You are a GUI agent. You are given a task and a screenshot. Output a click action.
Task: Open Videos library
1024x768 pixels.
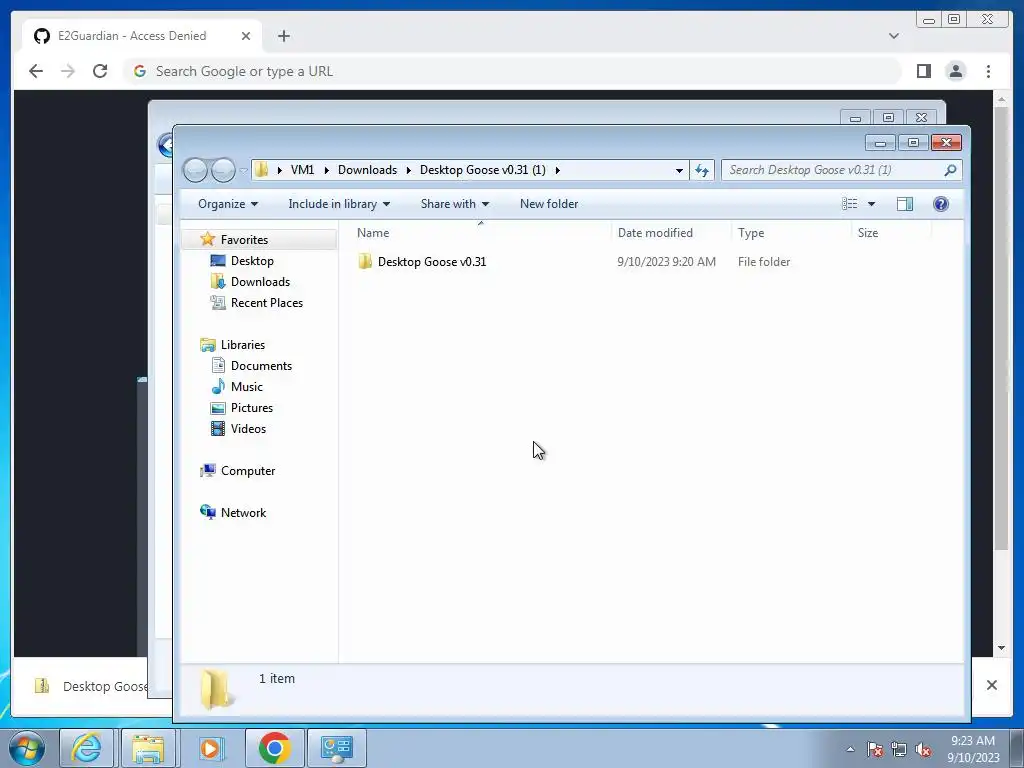coord(248,428)
